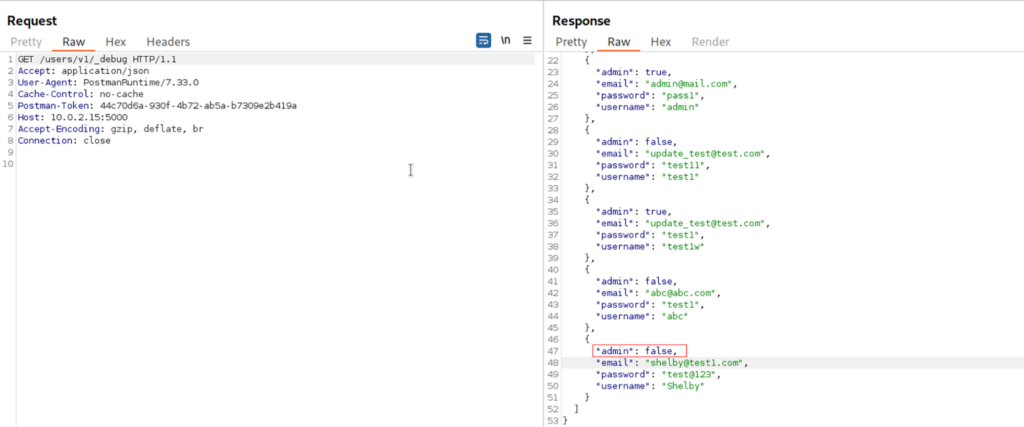Click the Accept: application/json header line
This screenshot has width=1024, height=427.
pyautogui.click(x=84, y=71)
